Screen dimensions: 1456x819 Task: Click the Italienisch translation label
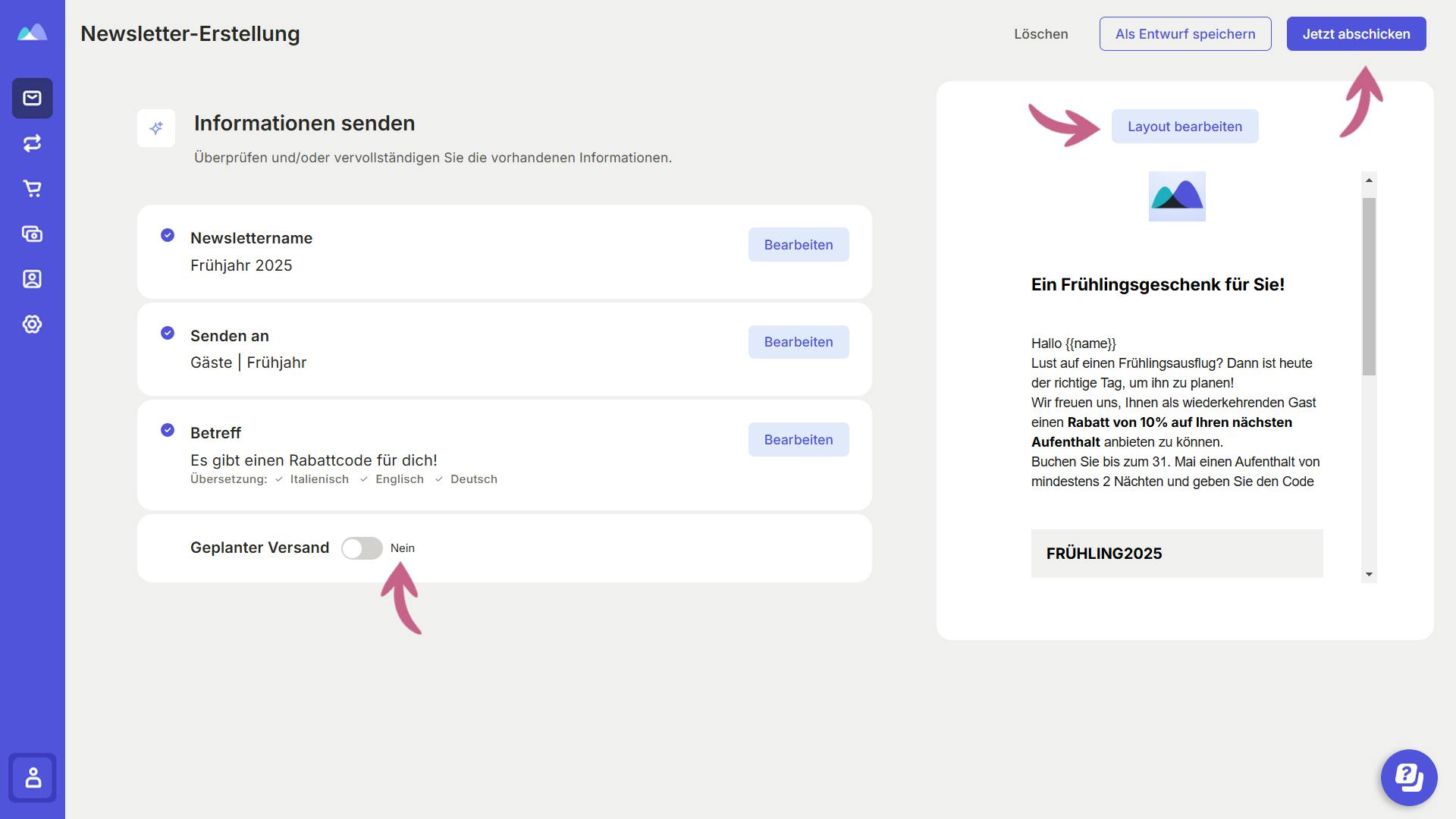319,479
